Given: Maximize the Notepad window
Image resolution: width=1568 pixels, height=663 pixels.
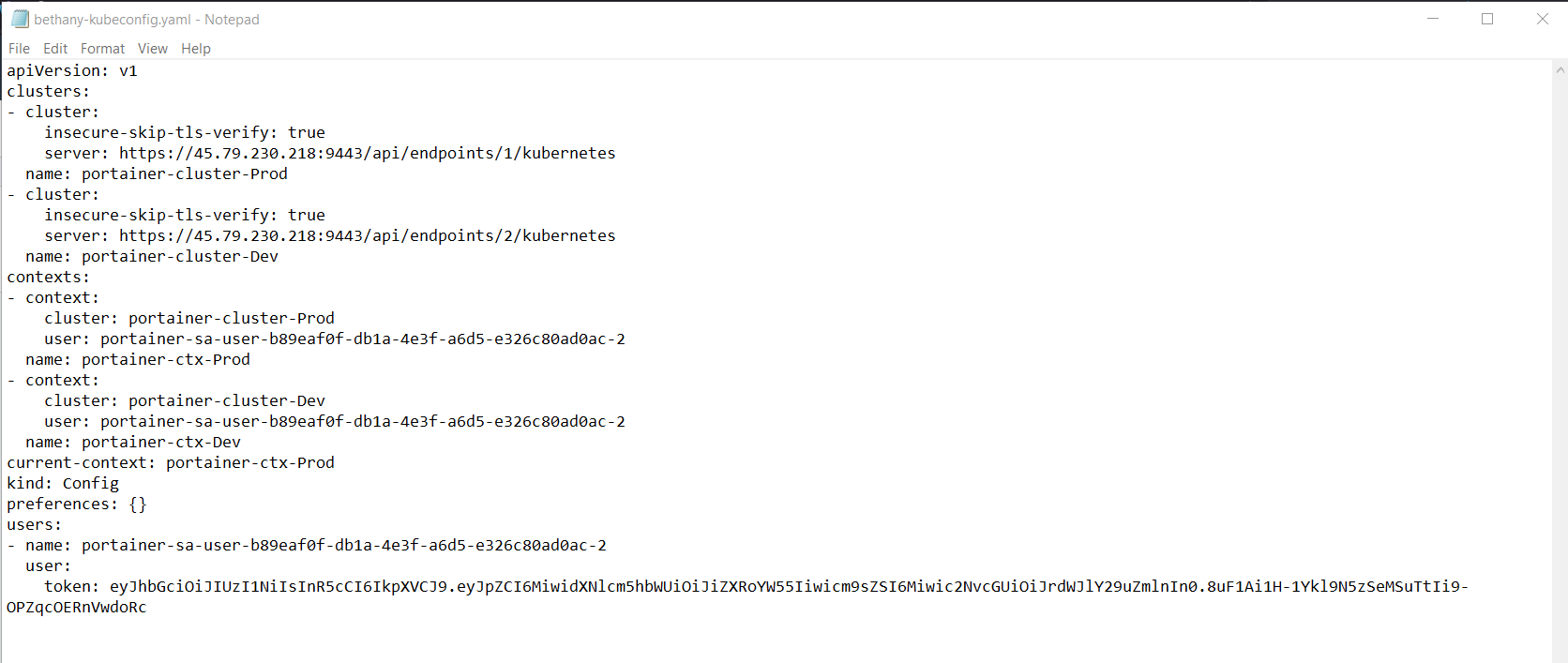Looking at the screenshot, I should tap(1487, 19).
